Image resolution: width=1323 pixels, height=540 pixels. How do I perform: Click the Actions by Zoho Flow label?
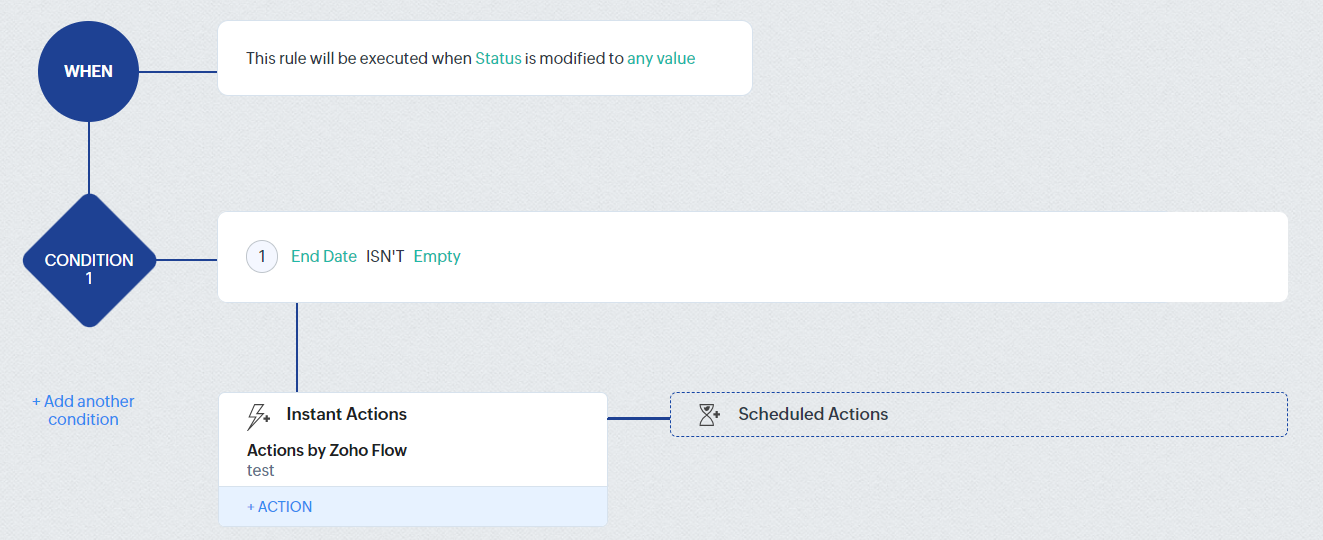click(x=327, y=450)
